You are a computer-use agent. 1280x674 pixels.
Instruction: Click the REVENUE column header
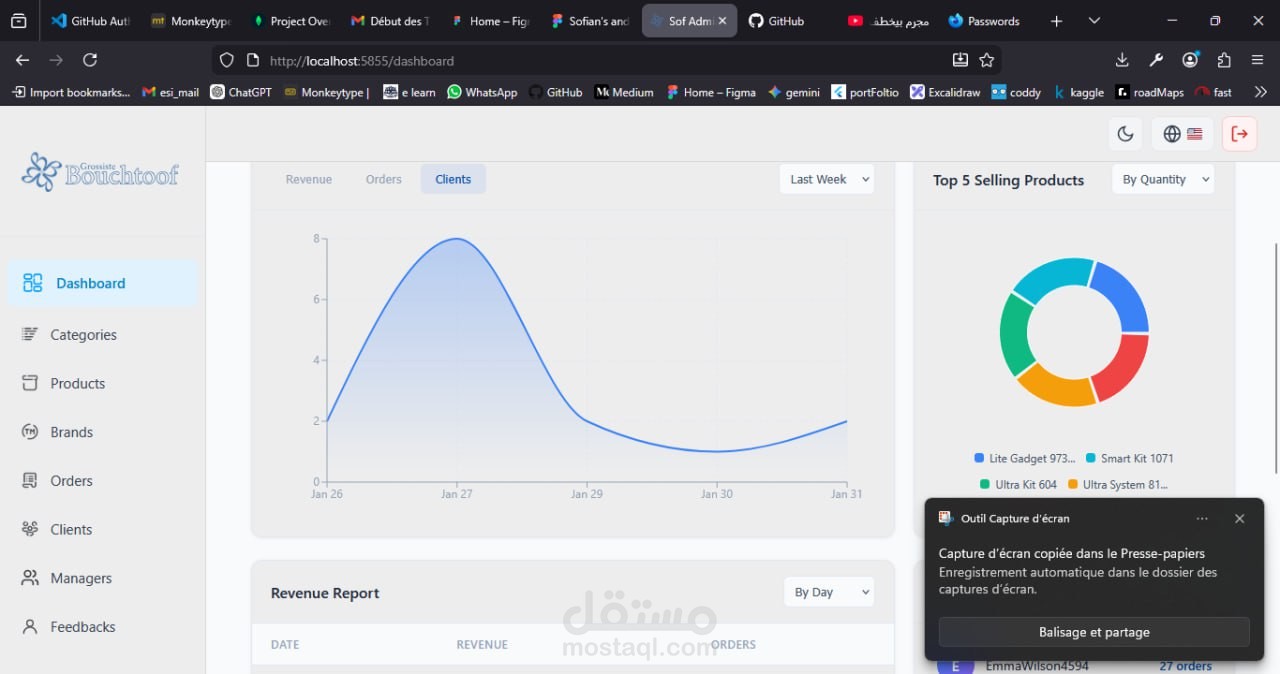pyautogui.click(x=482, y=644)
